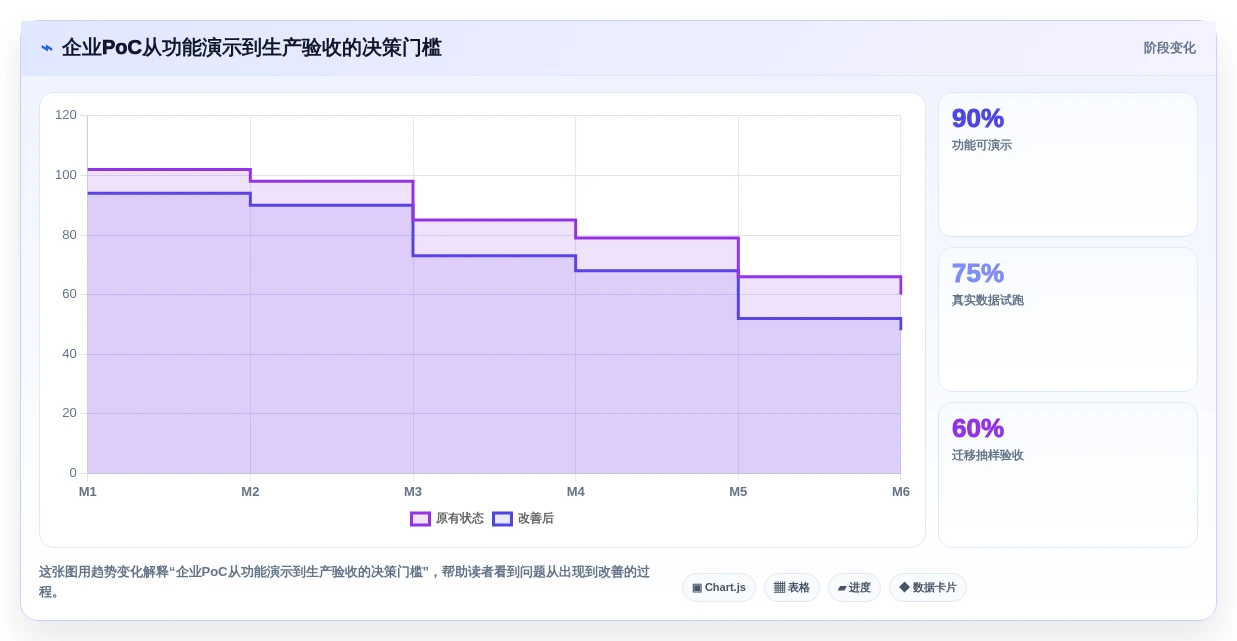Click the 120 y-axis value

[x=66, y=115]
